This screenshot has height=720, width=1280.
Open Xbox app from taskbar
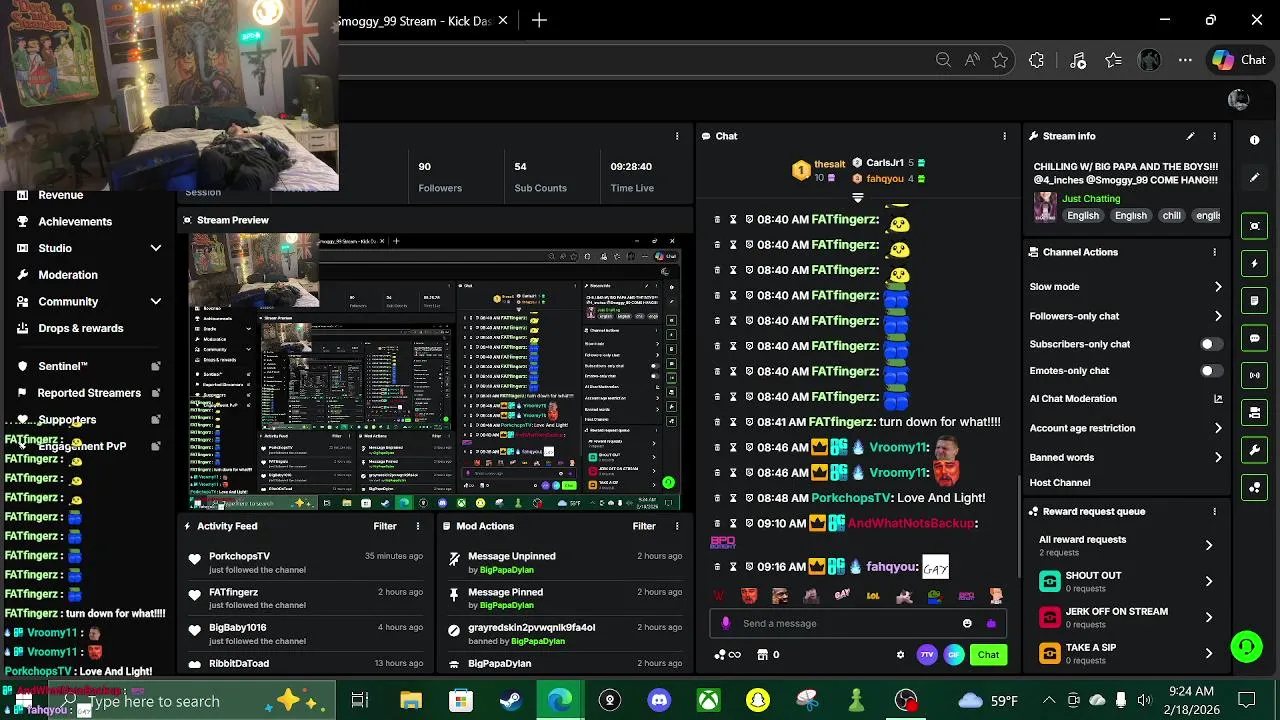pyautogui.click(x=708, y=701)
